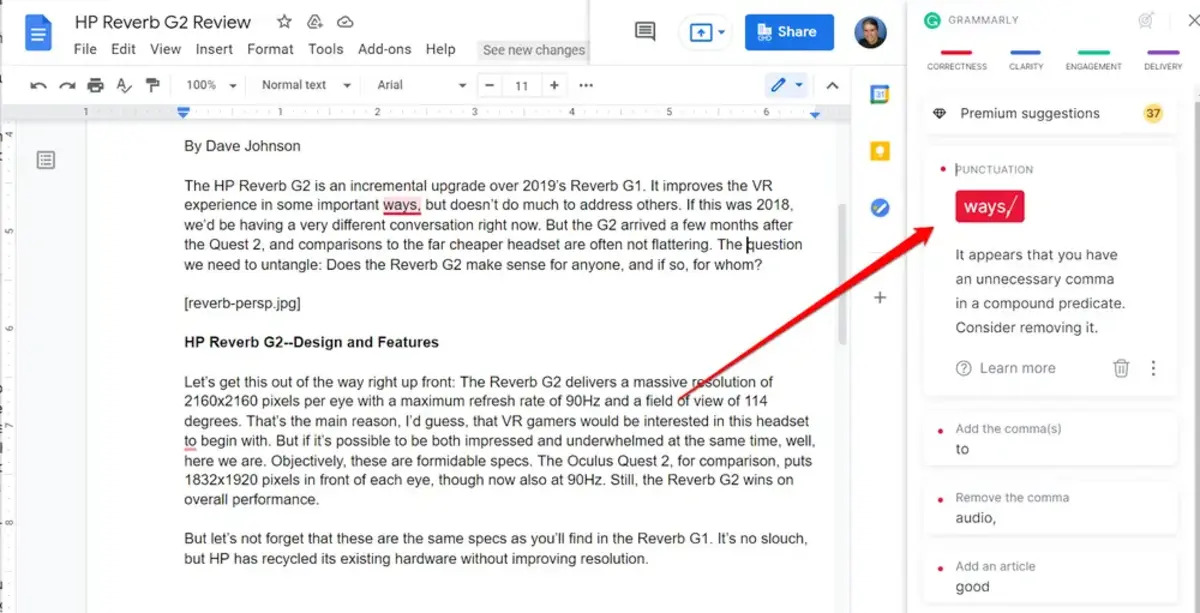Run the spelling and grammar check icon

coord(124,85)
